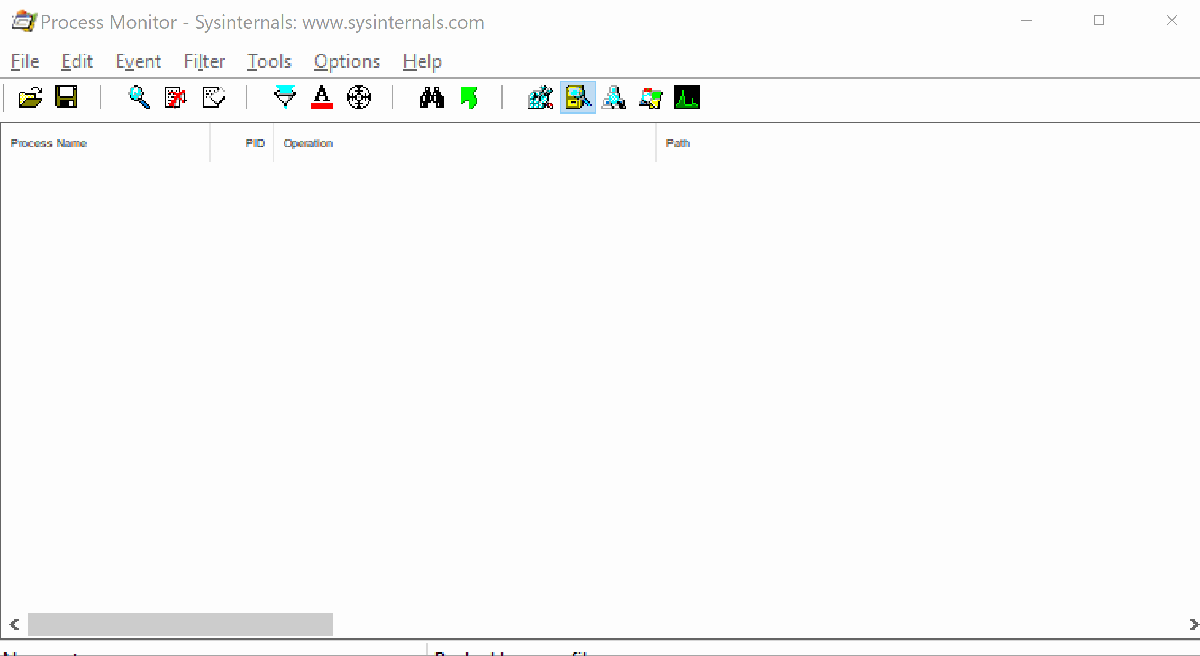Image resolution: width=1200 pixels, height=656 pixels.
Task: Click the Clear display icon
Action: (213, 97)
